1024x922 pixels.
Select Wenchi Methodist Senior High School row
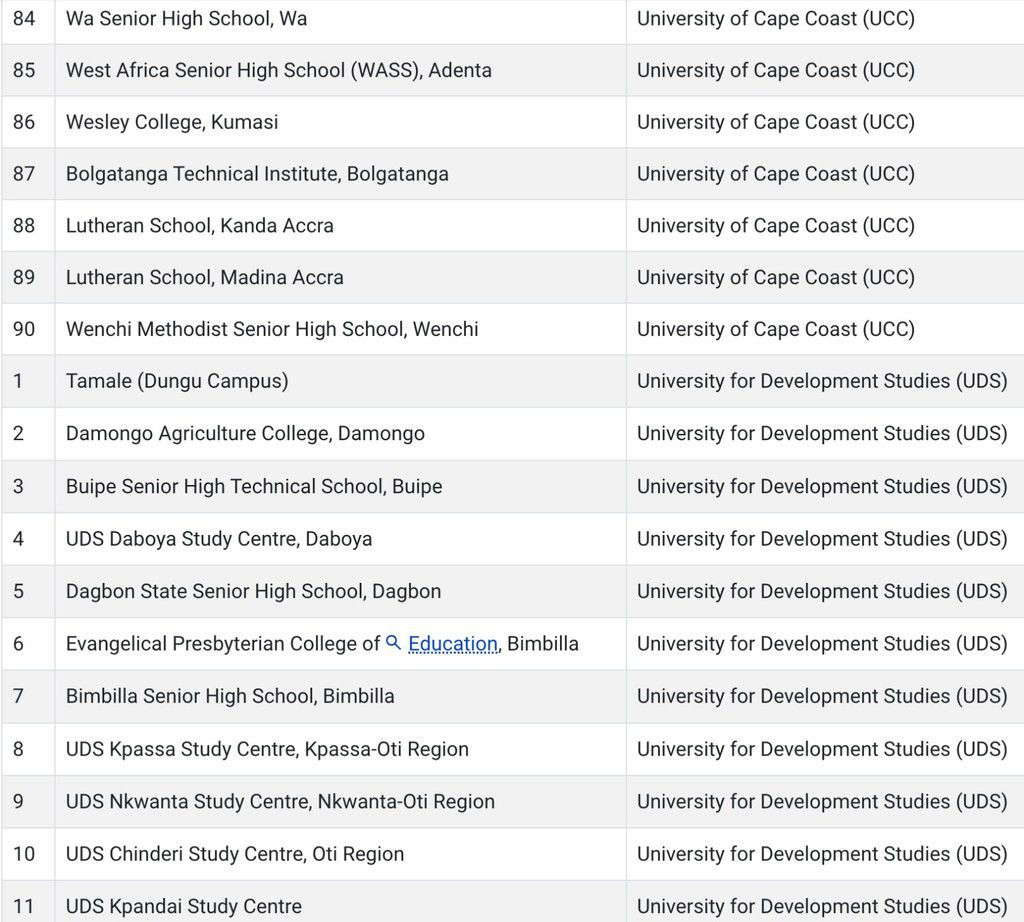click(272, 329)
